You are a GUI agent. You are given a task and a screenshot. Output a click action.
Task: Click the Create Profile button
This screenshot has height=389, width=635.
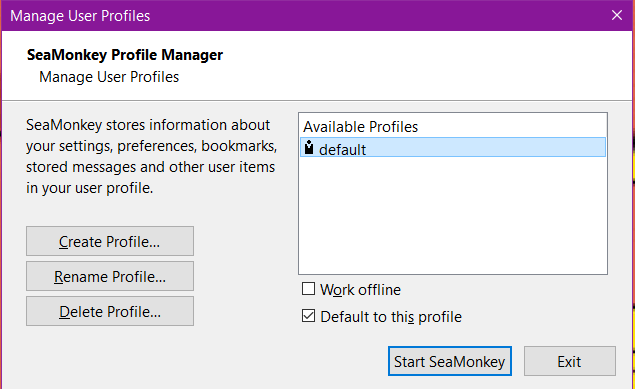pyautogui.click(x=110, y=241)
